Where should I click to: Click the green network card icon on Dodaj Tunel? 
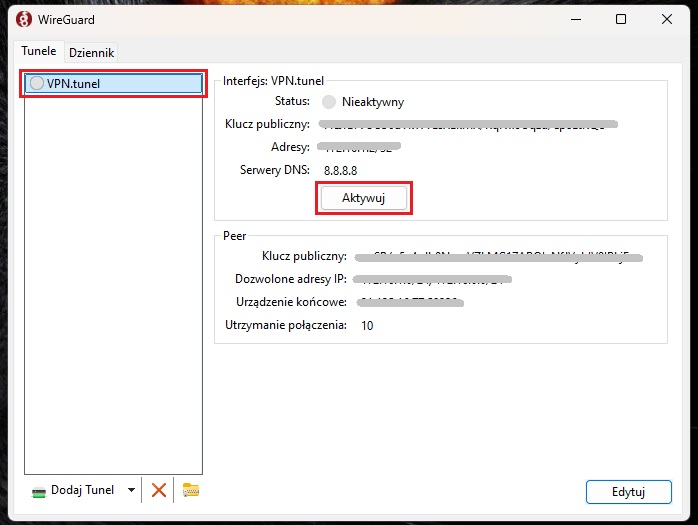tap(39, 490)
